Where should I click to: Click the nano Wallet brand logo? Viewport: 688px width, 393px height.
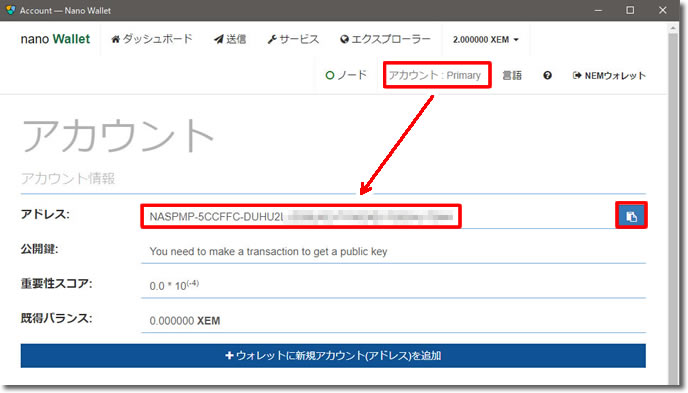[x=55, y=39]
